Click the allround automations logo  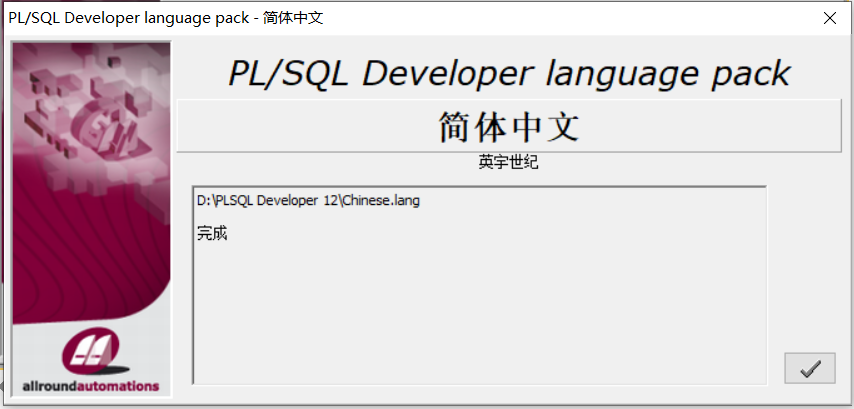point(91,360)
